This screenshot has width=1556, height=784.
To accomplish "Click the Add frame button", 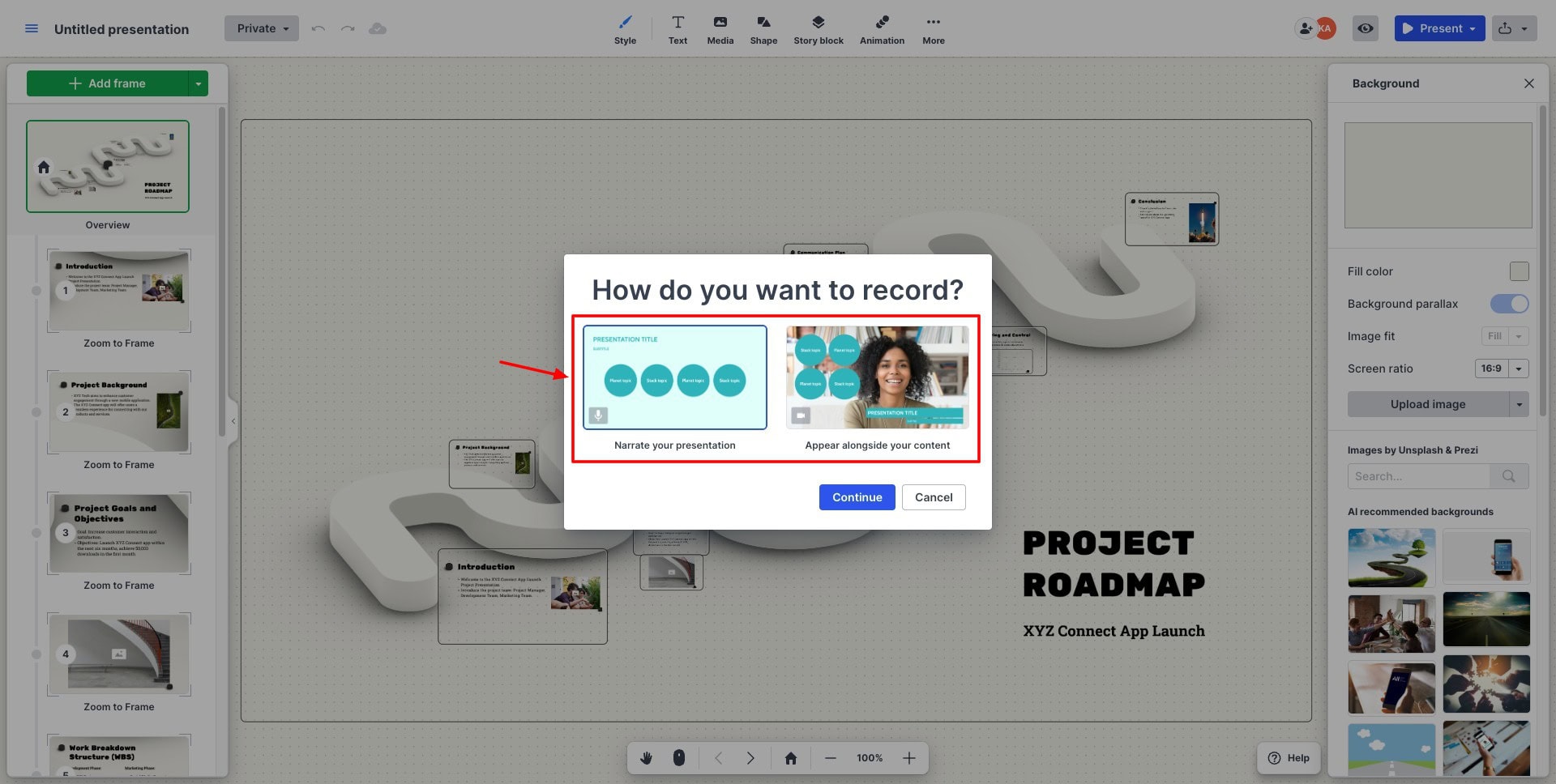I will click(107, 83).
